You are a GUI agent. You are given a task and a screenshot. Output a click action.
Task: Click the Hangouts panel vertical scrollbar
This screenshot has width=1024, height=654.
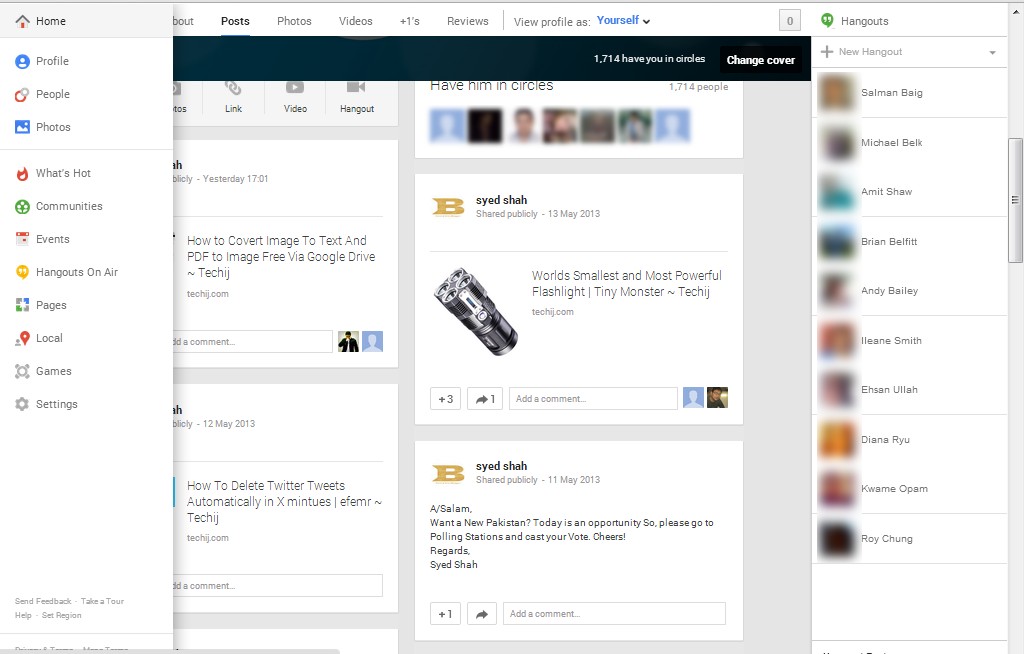click(x=1015, y=200)
